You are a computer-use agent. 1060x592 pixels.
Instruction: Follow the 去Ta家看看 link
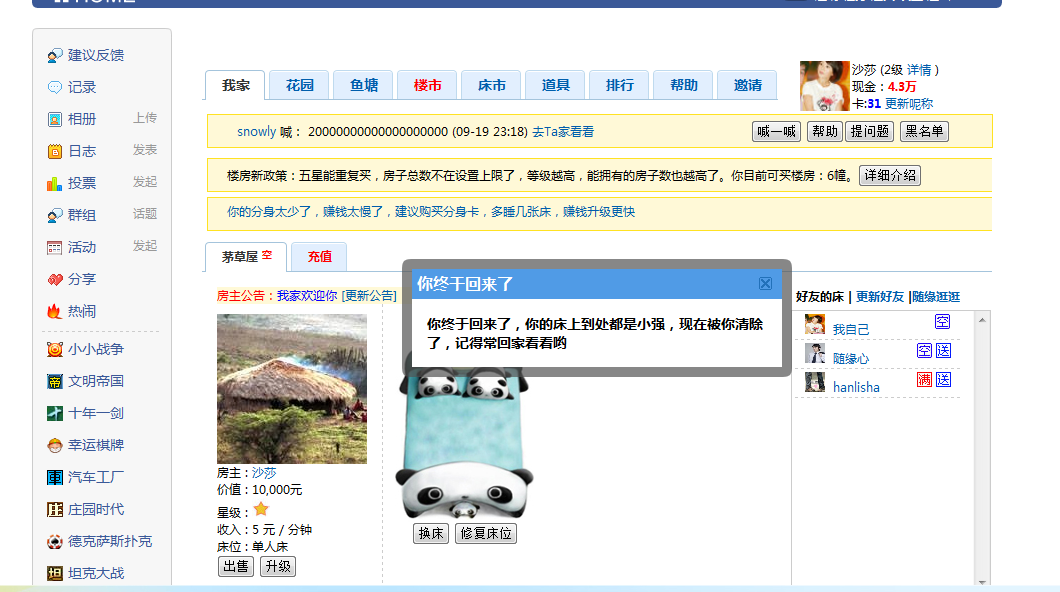562,132
